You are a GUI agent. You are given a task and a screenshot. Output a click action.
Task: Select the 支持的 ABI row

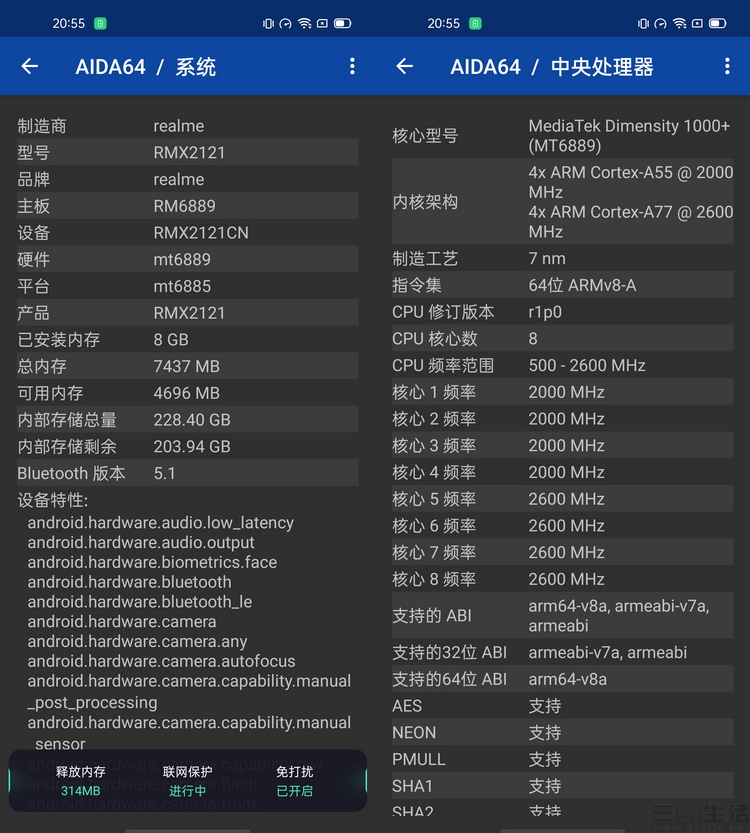tap(562, 616)
